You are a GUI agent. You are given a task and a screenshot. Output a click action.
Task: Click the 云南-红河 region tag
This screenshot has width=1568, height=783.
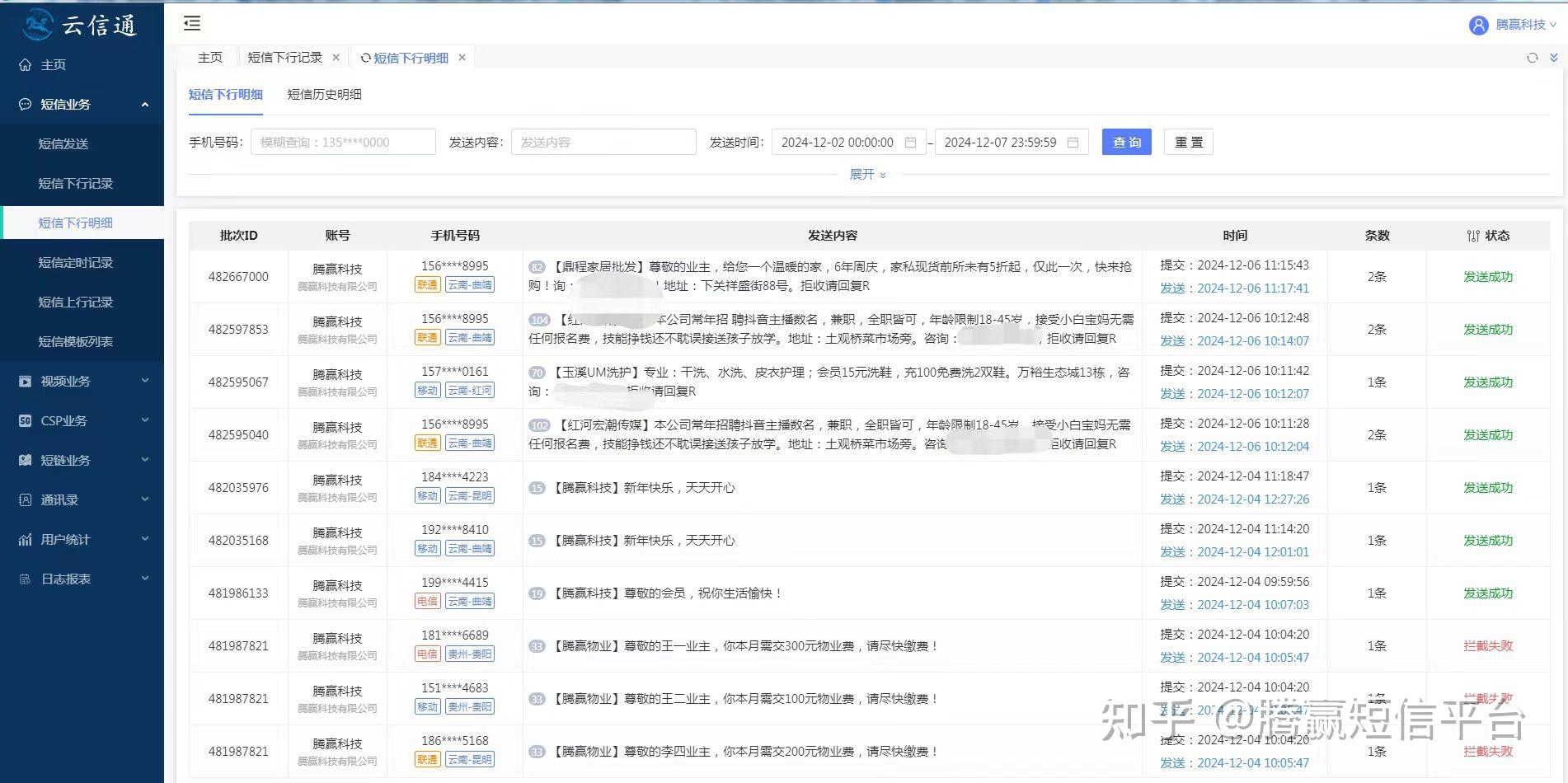pyautogui.click(x=470, y=391)
